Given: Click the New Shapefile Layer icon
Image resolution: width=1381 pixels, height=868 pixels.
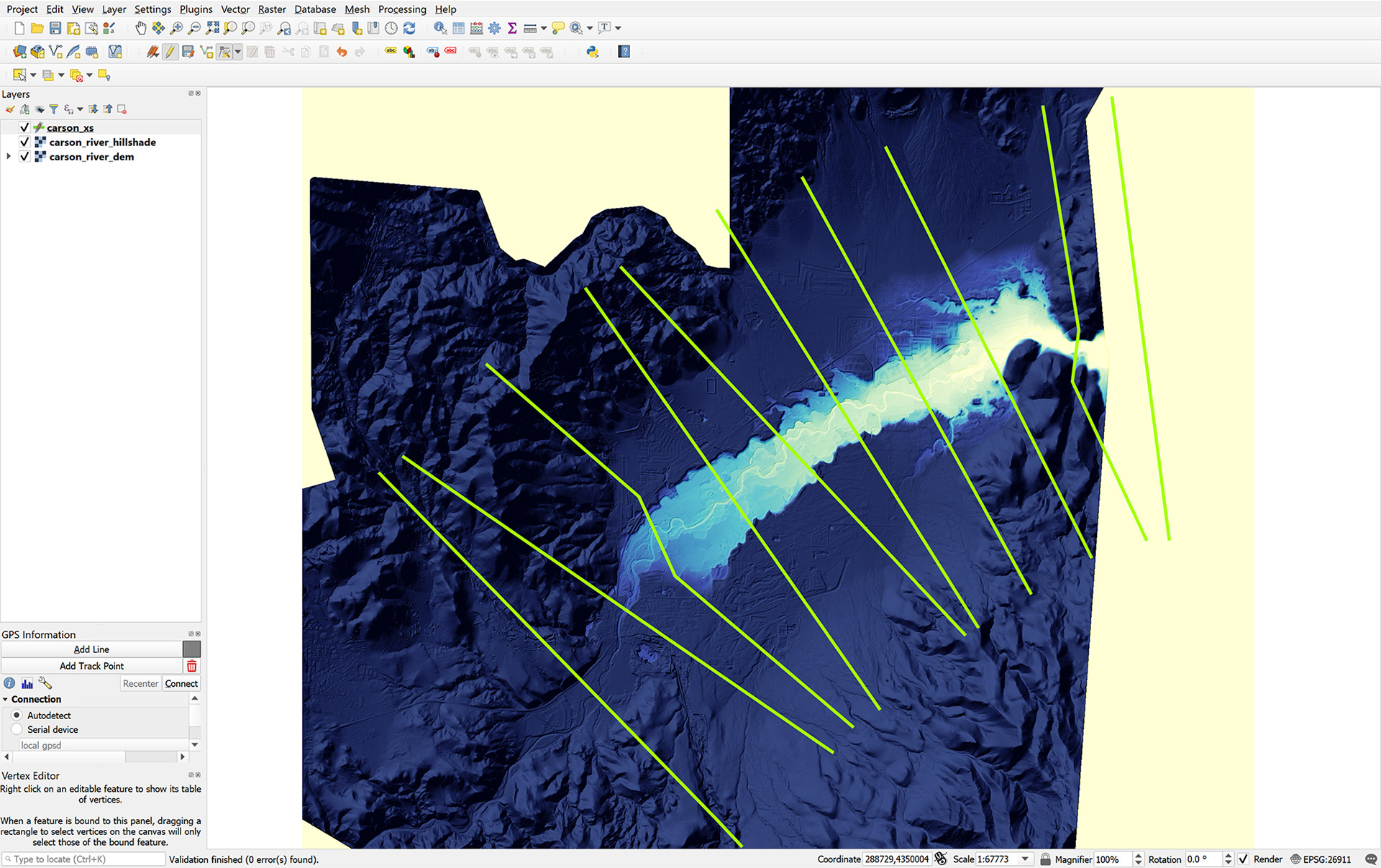Looking at the screenshot, I should coord(55,52).
